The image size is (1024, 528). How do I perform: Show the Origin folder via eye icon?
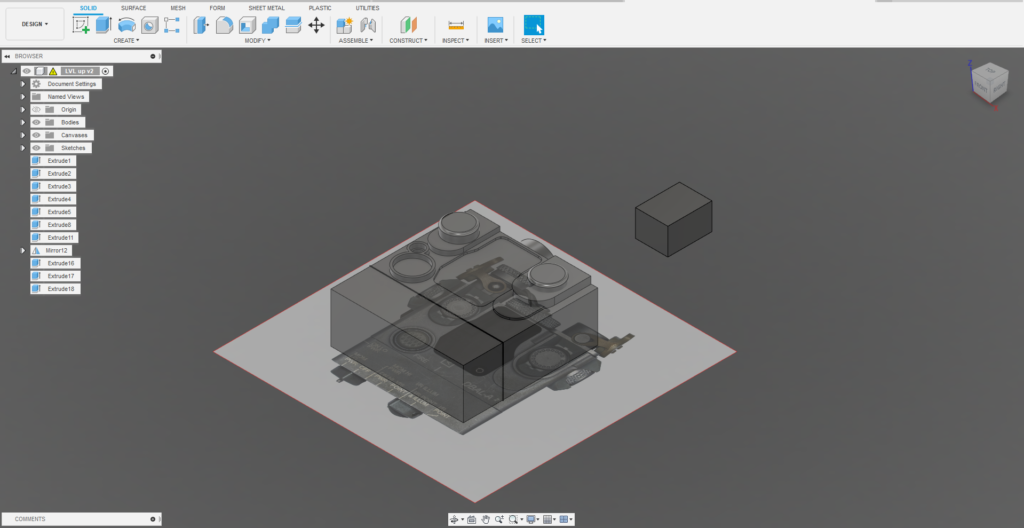click(x=36, y=109)
